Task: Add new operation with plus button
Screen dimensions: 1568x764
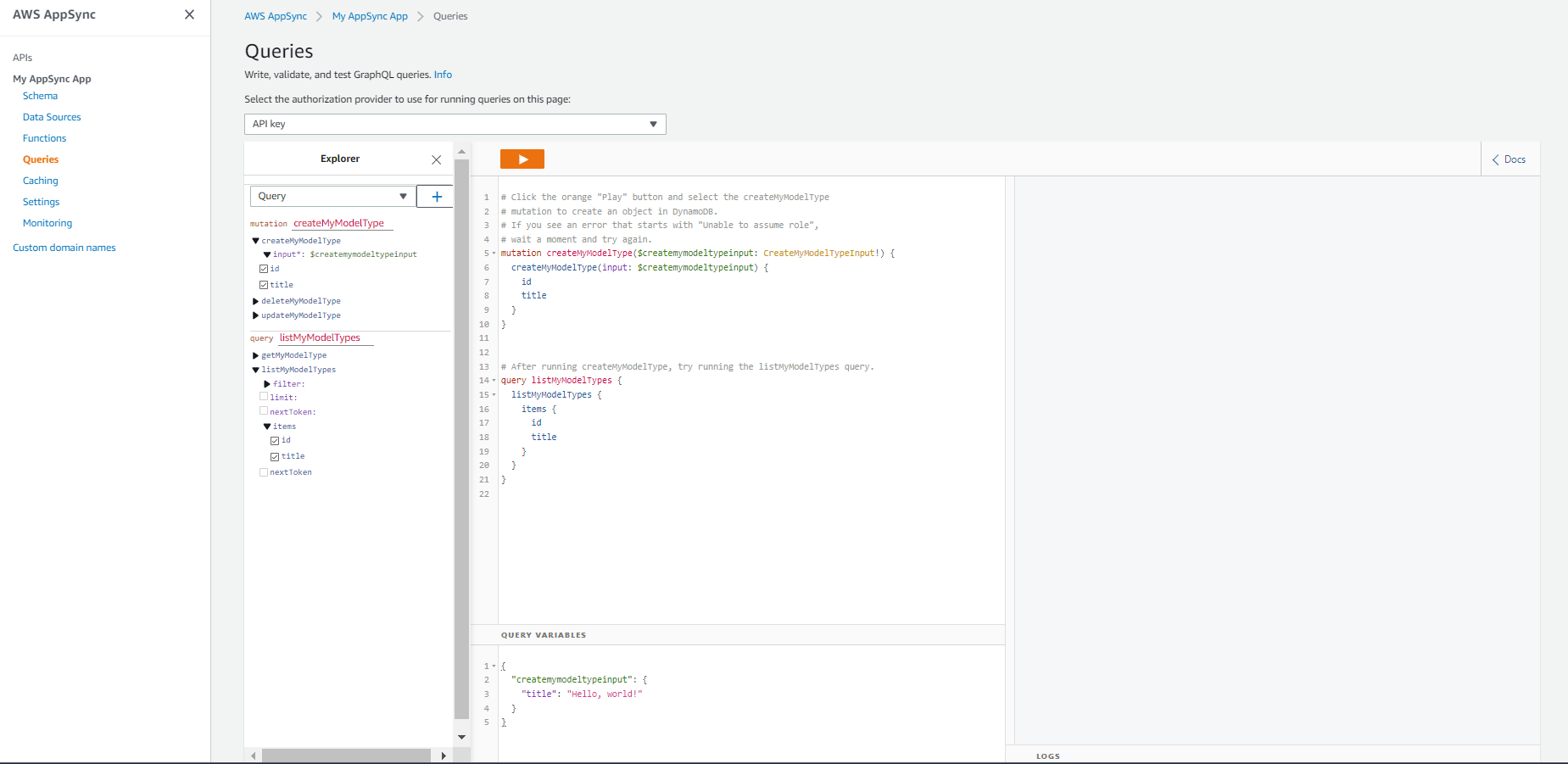Action: pos(437,196)
